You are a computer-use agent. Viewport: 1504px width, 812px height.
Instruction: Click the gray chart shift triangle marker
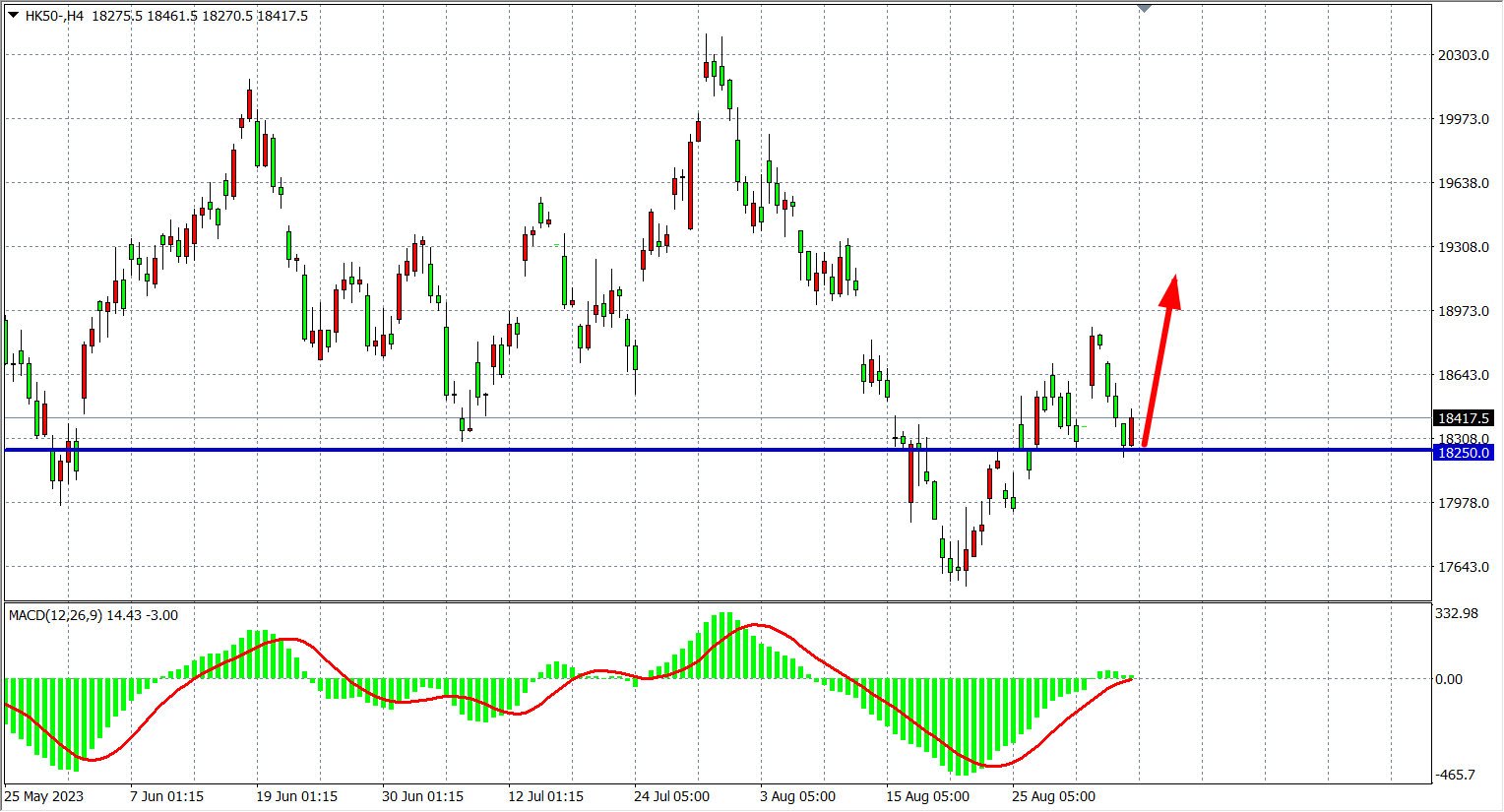point(1144,8)
